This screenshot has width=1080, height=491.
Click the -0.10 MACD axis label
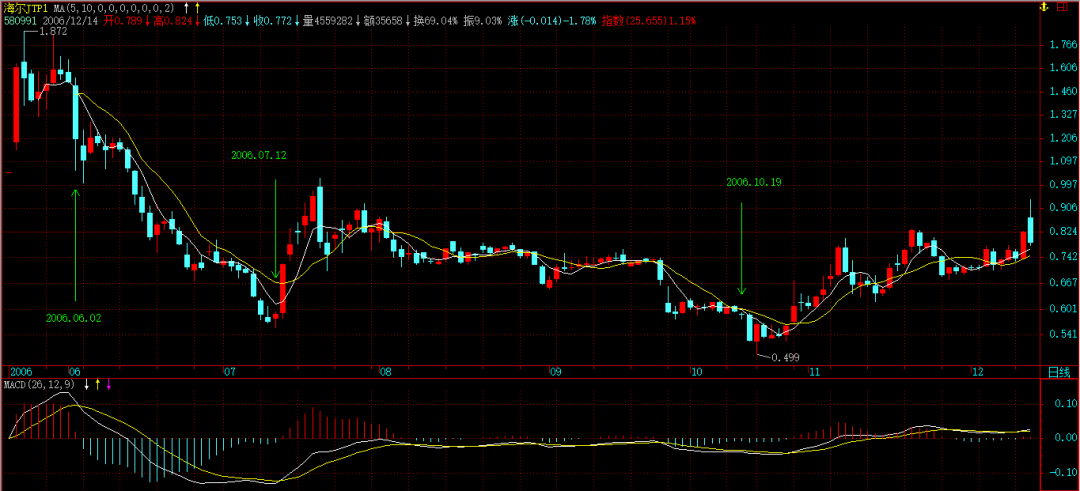[x=1061, y=473]
